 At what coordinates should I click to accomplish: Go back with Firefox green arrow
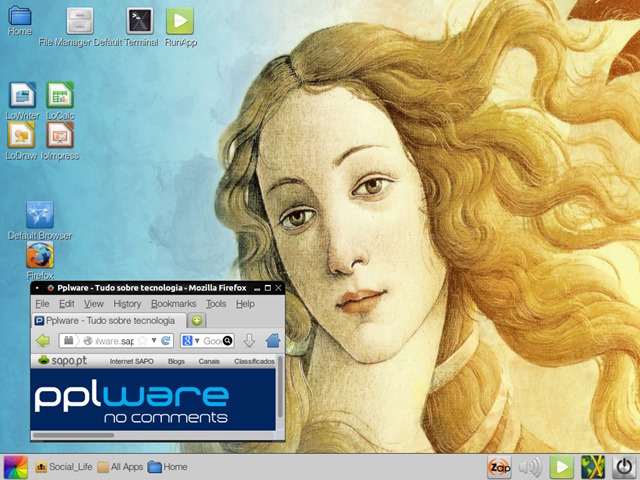(42, 340)
